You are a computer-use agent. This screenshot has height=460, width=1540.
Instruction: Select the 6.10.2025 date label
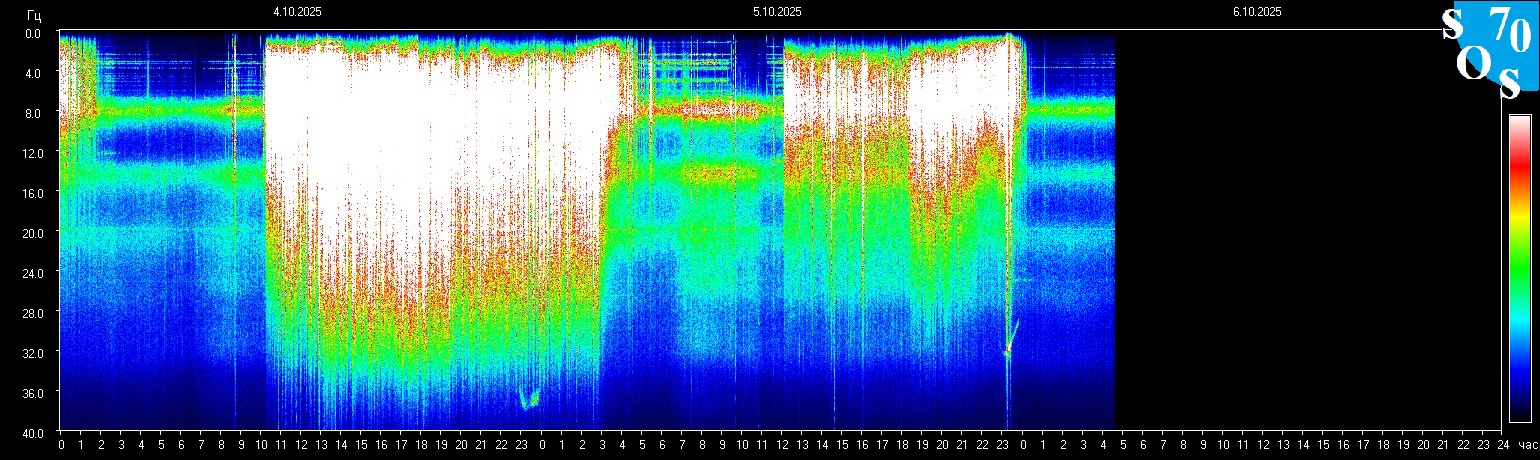click(1257, 12)
